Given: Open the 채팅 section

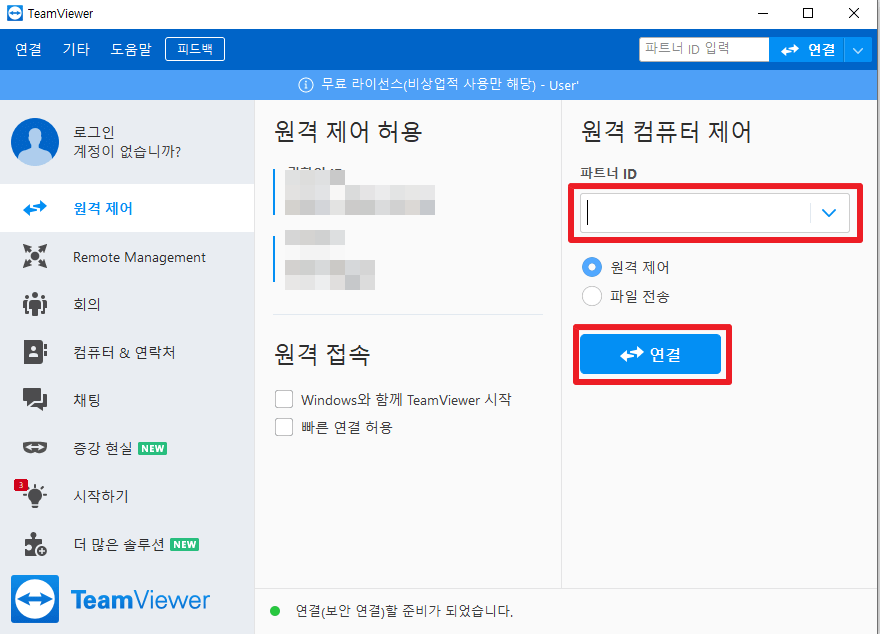Looking at the screenshot, I should point(127,399).
